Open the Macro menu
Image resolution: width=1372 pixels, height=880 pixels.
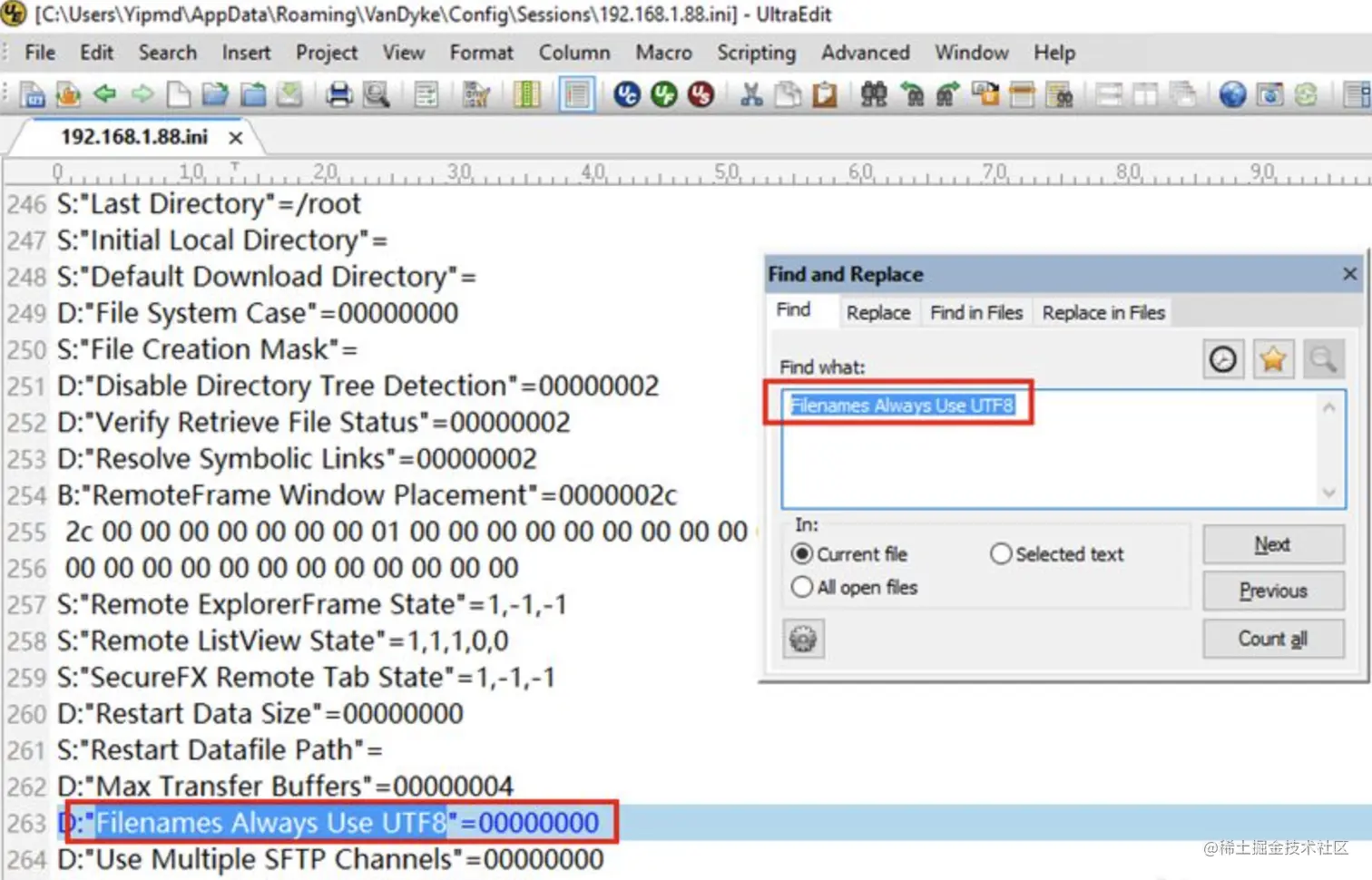(x=663, y=53)
